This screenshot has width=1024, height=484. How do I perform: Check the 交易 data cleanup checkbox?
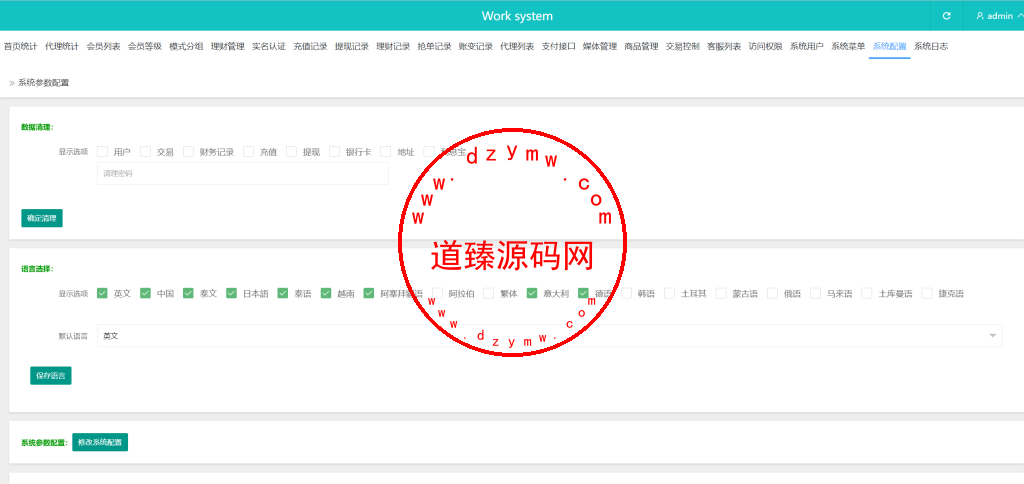(145, 152)
